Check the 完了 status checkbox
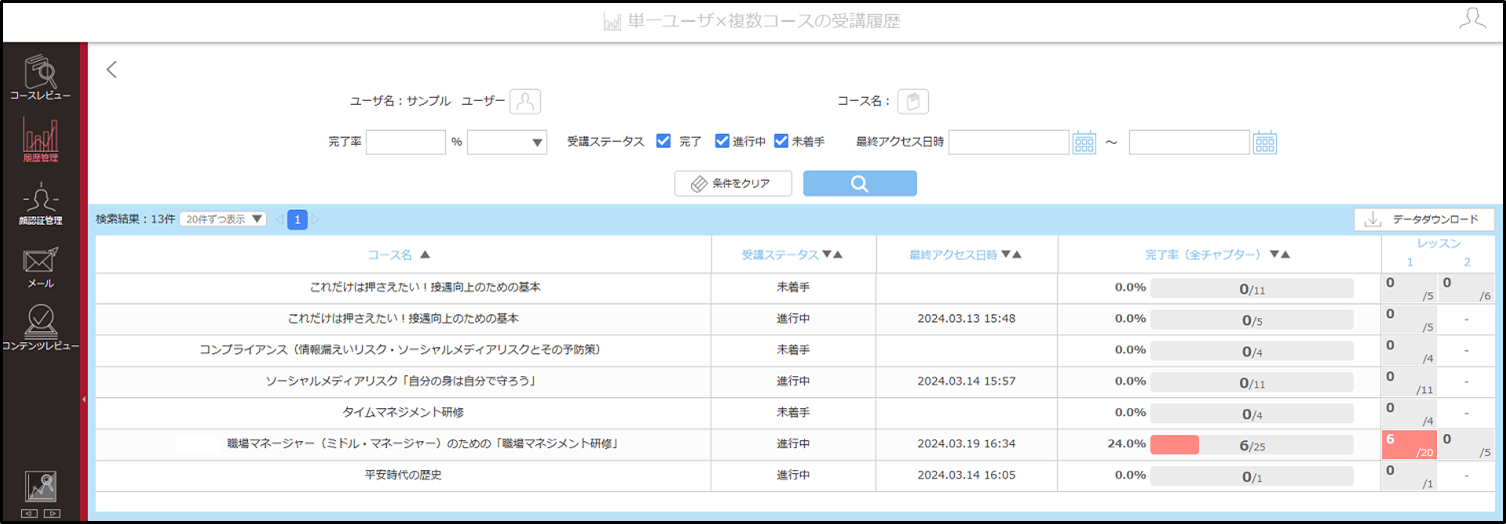Viewport: 1506px width, 524px height. coord(663,141)
